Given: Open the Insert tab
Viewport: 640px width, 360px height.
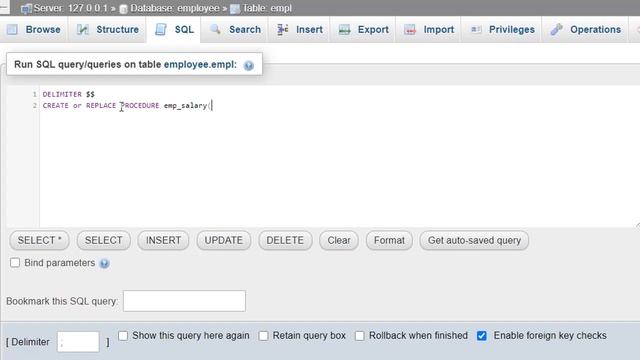Looking at the screenshot, I should coord(300,29).
